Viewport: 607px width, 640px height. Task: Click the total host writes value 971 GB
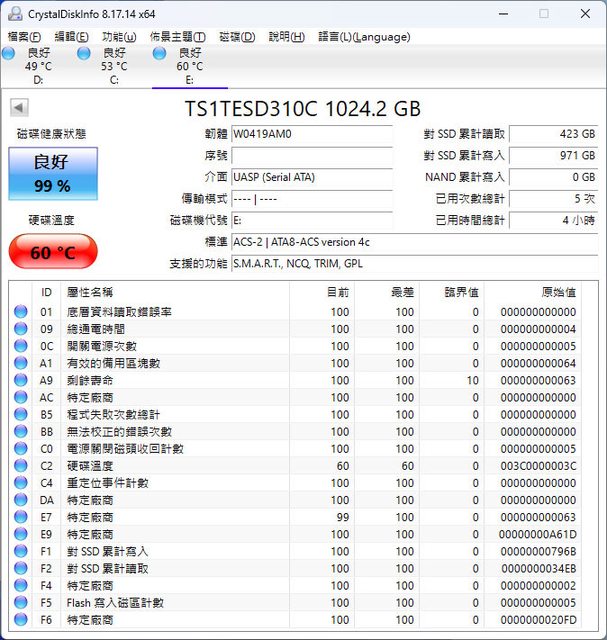click(x=554, y=156)
